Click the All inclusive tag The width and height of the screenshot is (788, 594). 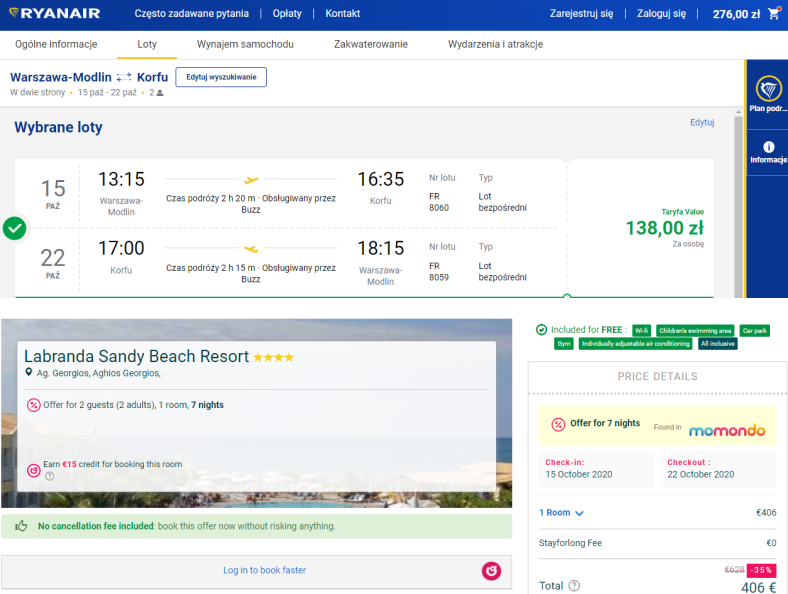point(718,344)
